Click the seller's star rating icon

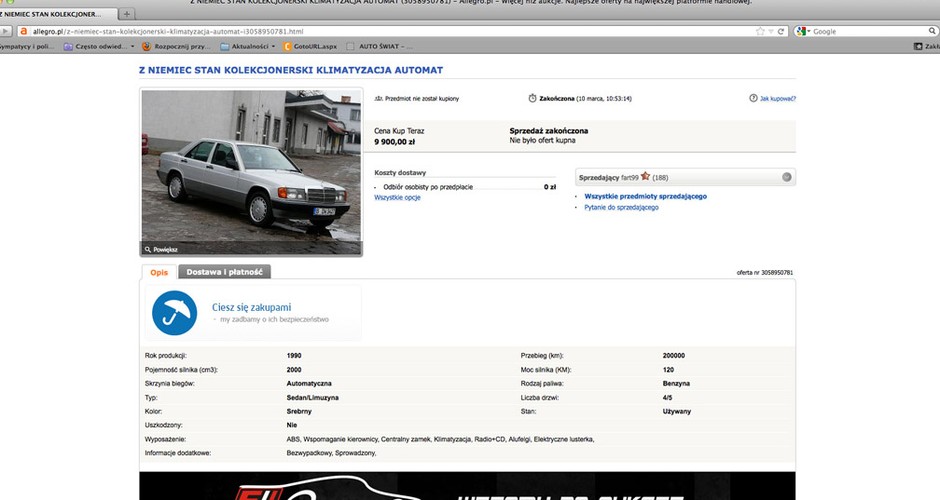[x=645, y=176]
